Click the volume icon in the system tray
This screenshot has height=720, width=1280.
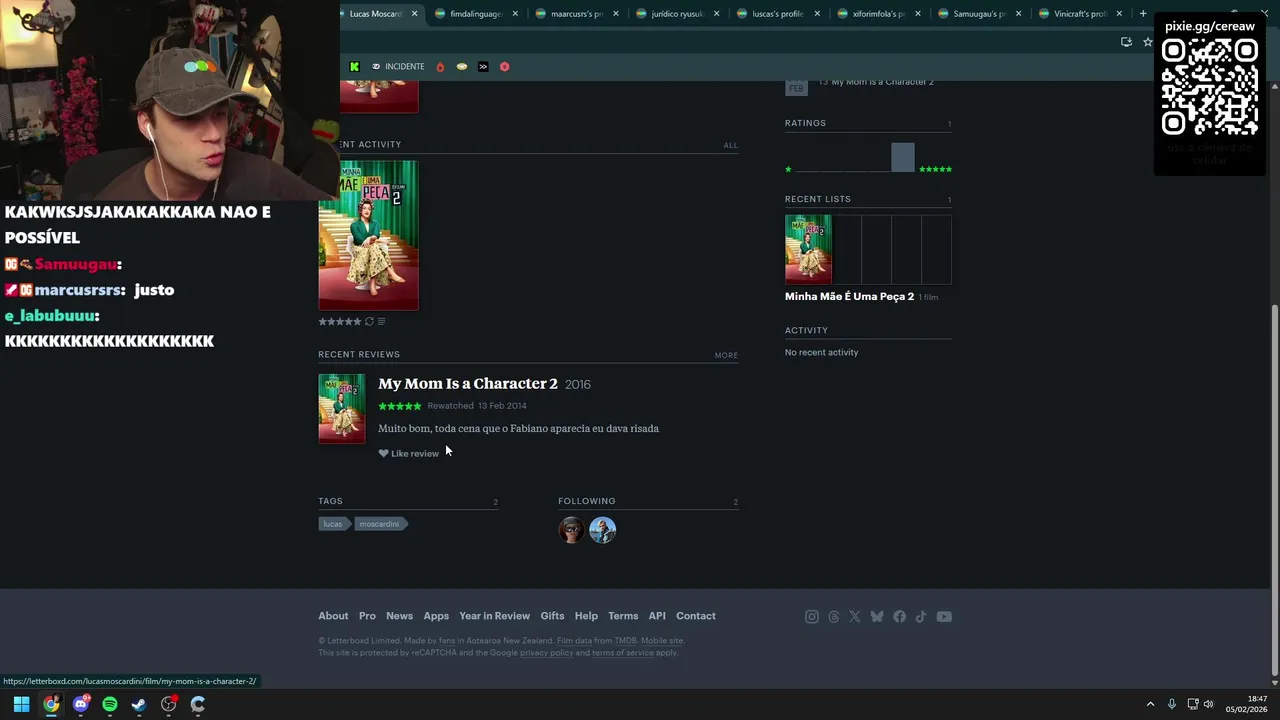pos(1208,704)
